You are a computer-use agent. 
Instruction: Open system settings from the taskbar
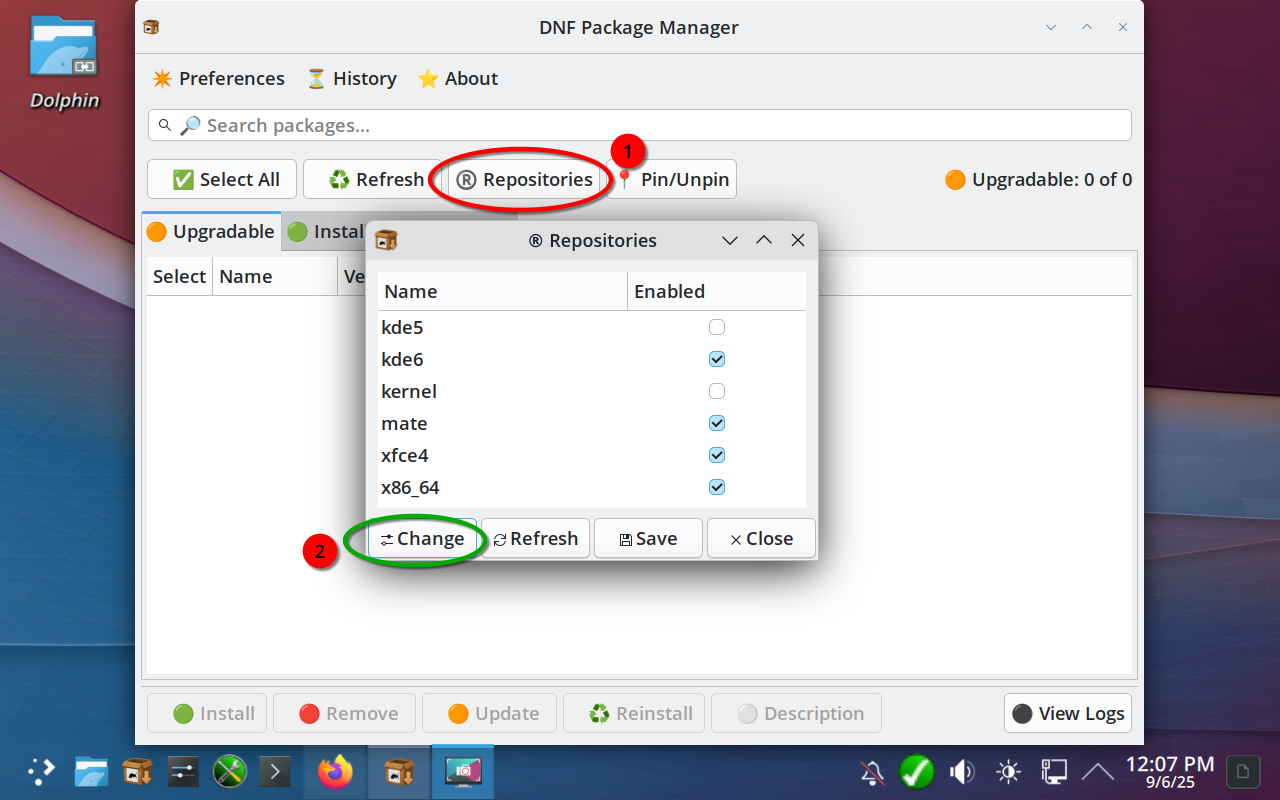183,772
